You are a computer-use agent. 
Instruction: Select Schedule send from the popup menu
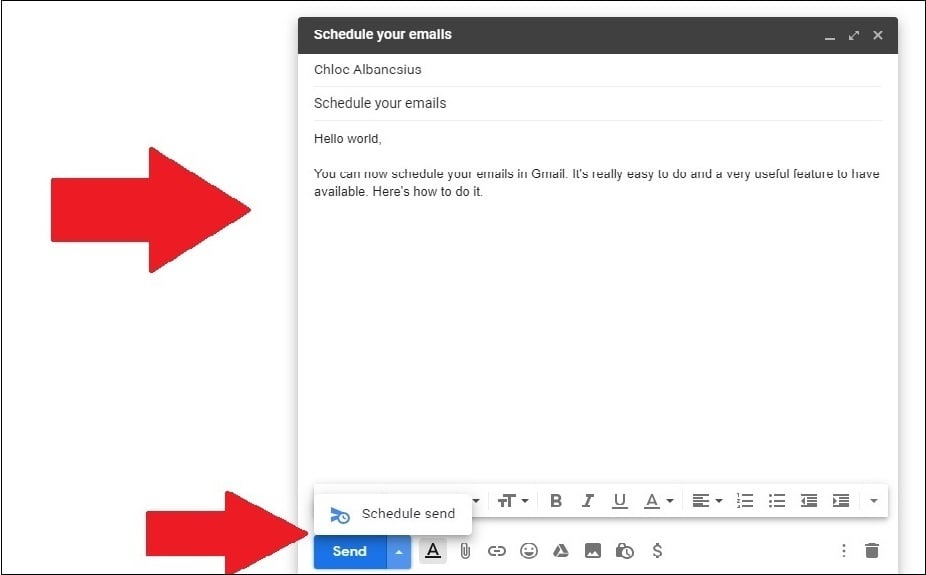393,514
